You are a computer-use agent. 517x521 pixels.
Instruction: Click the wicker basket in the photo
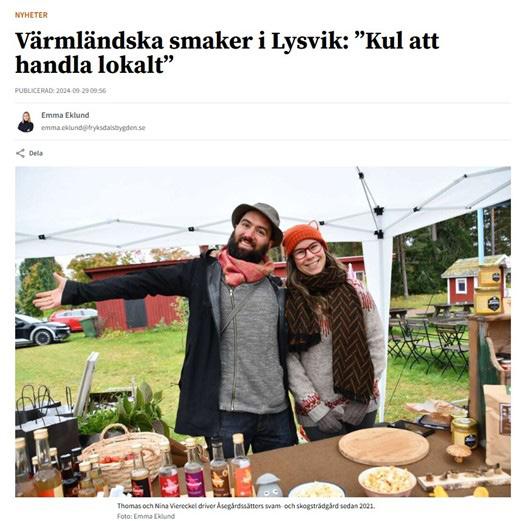click(124, 453)
